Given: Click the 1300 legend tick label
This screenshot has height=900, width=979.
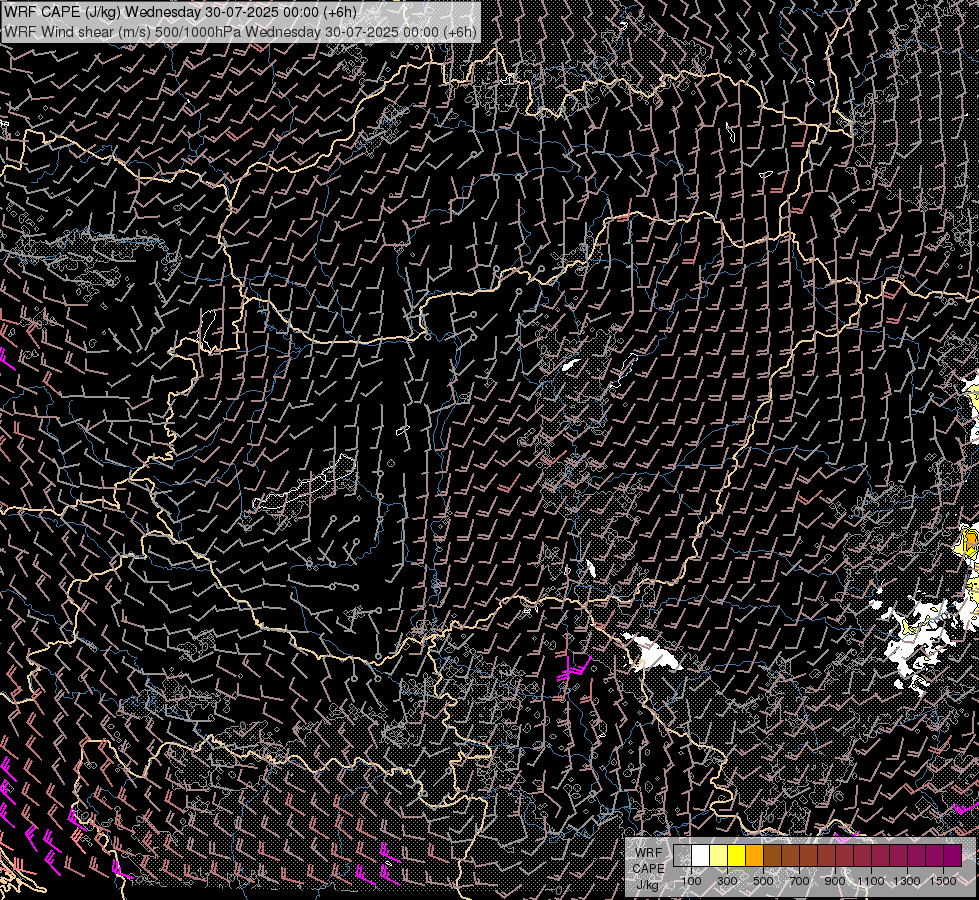Looking at the screenshot, I should point(907,881).
